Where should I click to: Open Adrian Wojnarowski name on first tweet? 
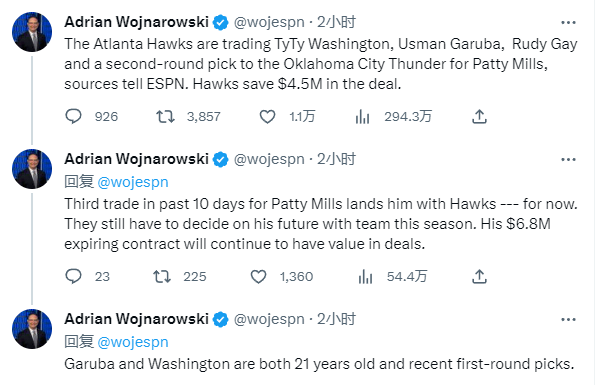click(136, 22)
